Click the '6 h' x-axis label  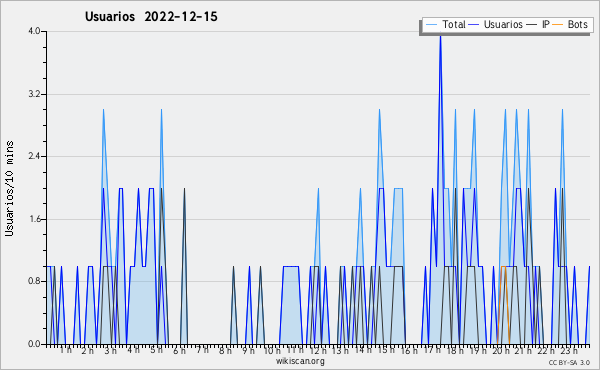pos(179,350)
